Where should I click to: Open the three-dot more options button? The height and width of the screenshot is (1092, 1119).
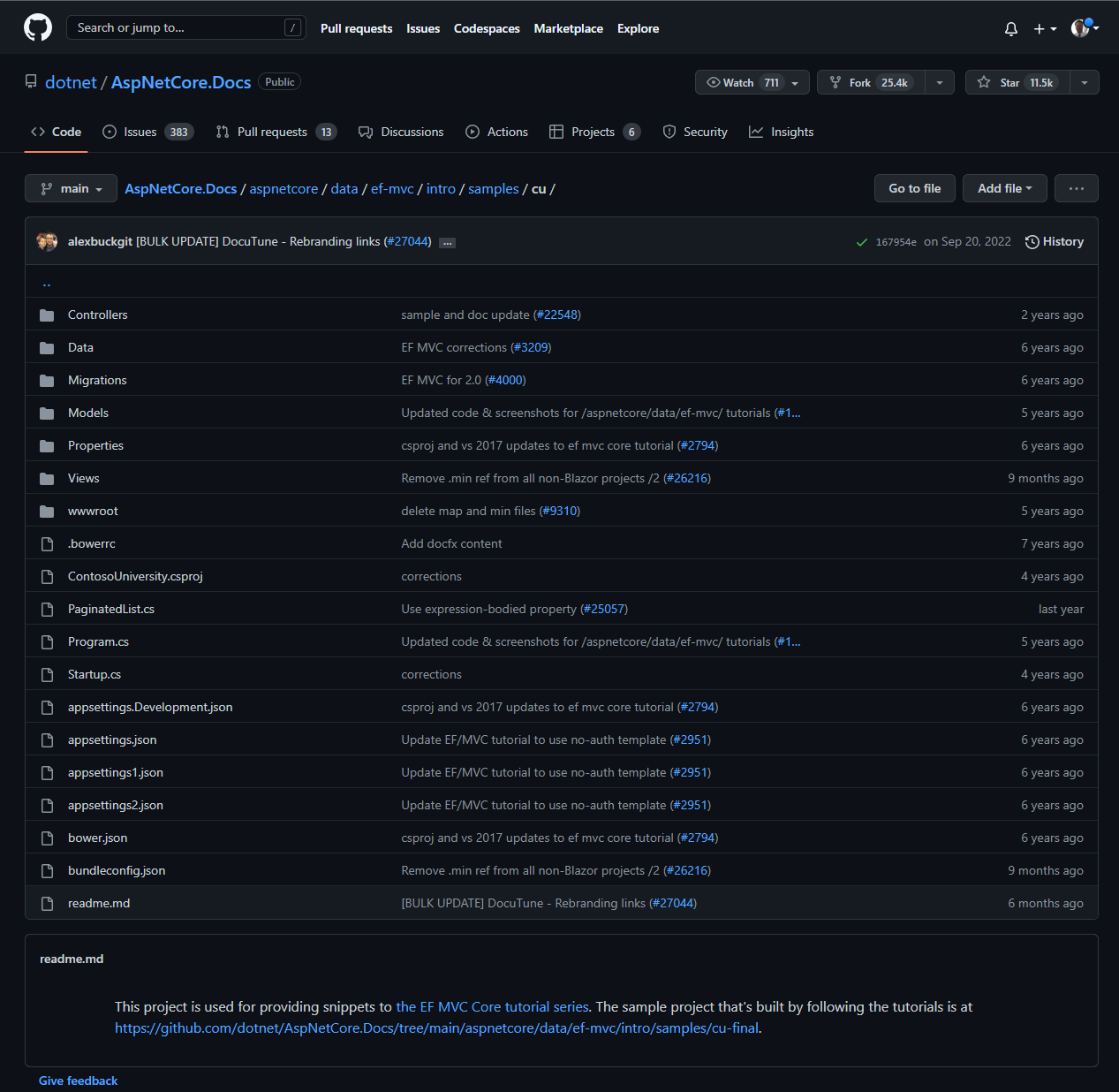pos(1077,188)
